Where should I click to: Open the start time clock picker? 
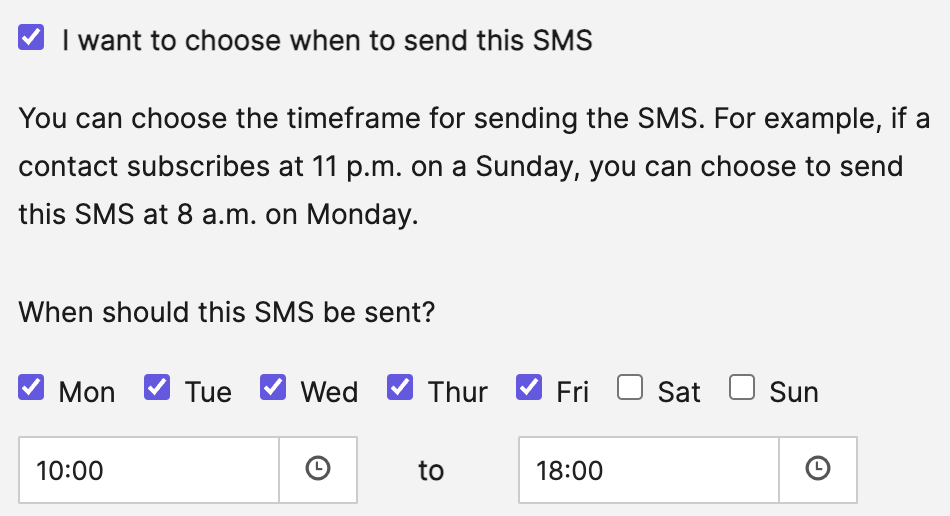click(317, 469)
